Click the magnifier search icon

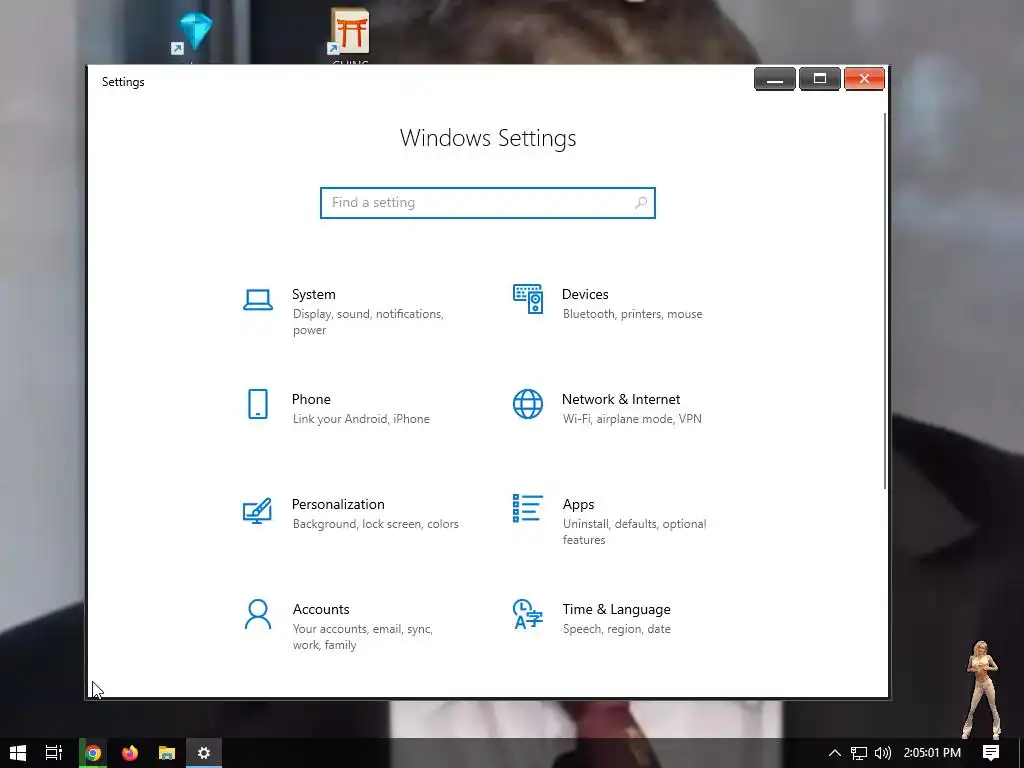(641, 203)
